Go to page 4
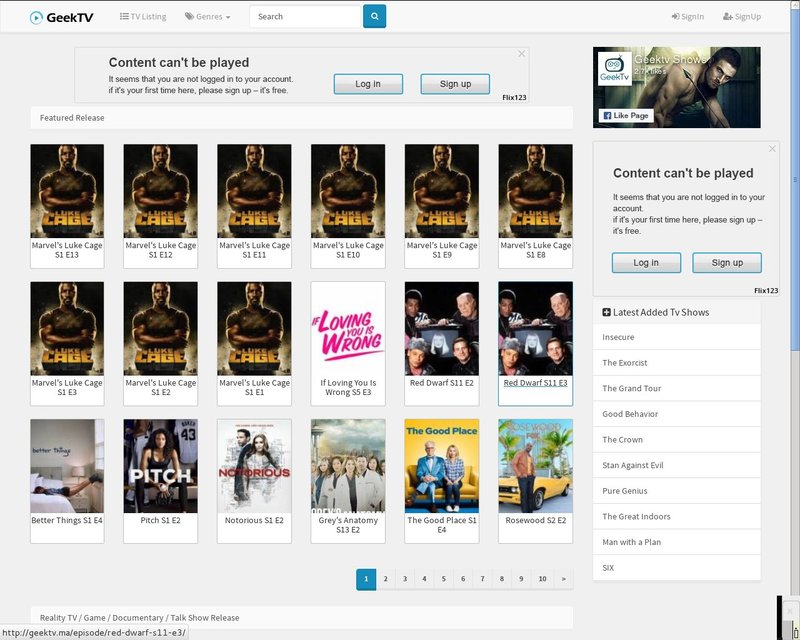800x640 pixels. click(424, 579)
